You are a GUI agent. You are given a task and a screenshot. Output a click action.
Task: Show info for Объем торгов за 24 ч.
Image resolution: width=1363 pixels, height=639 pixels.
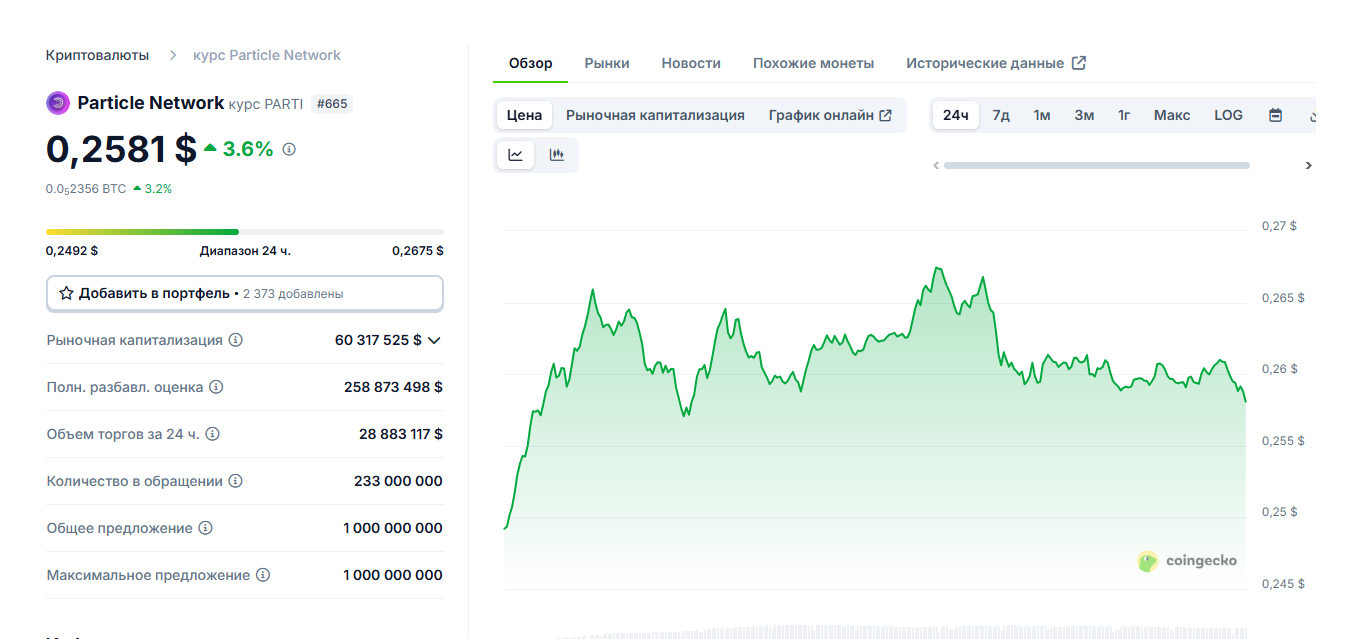click(212, 434)
